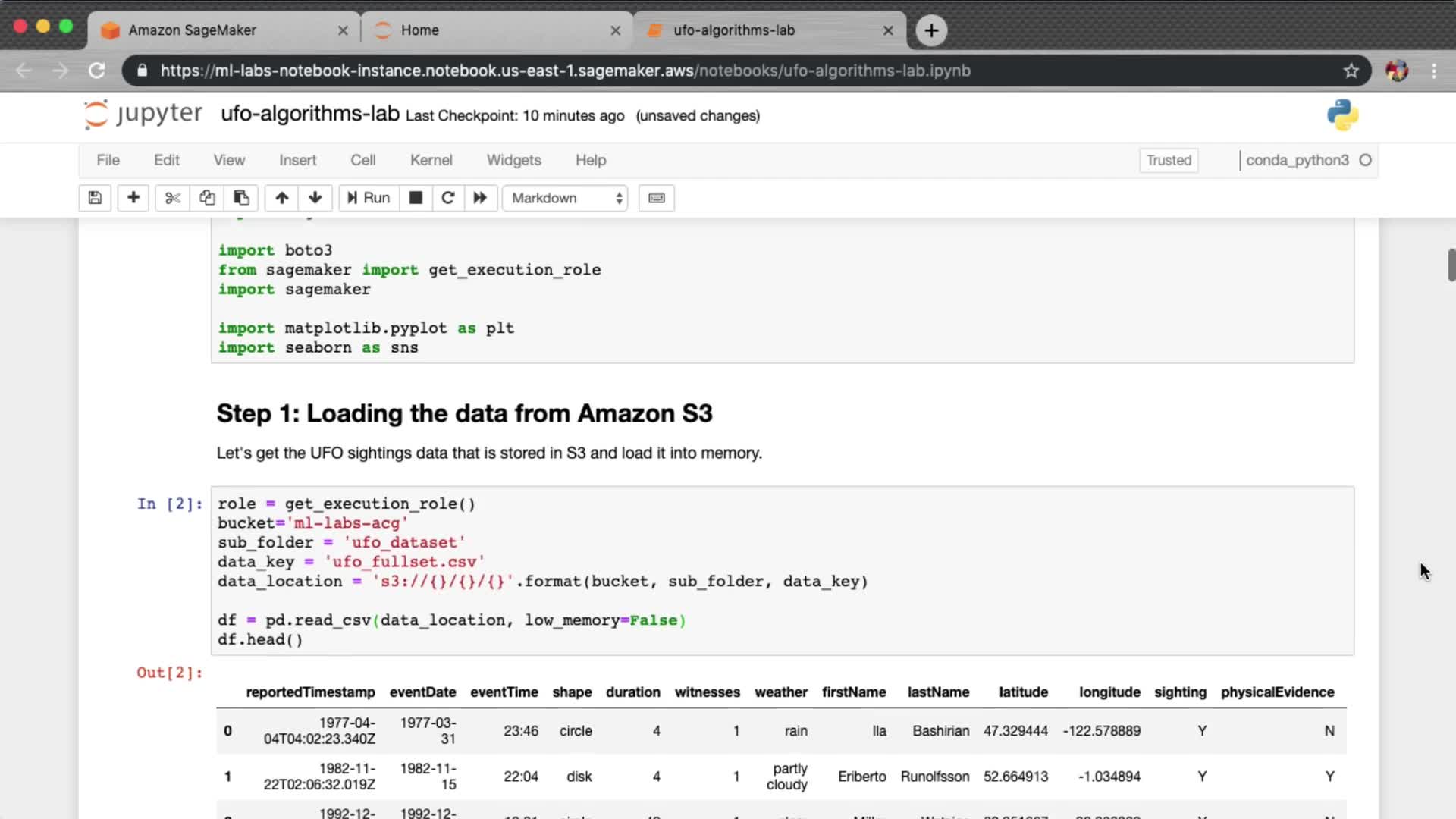Insert cell below with plus icon
Screen dimensions: 1456x819
[133, 198]
